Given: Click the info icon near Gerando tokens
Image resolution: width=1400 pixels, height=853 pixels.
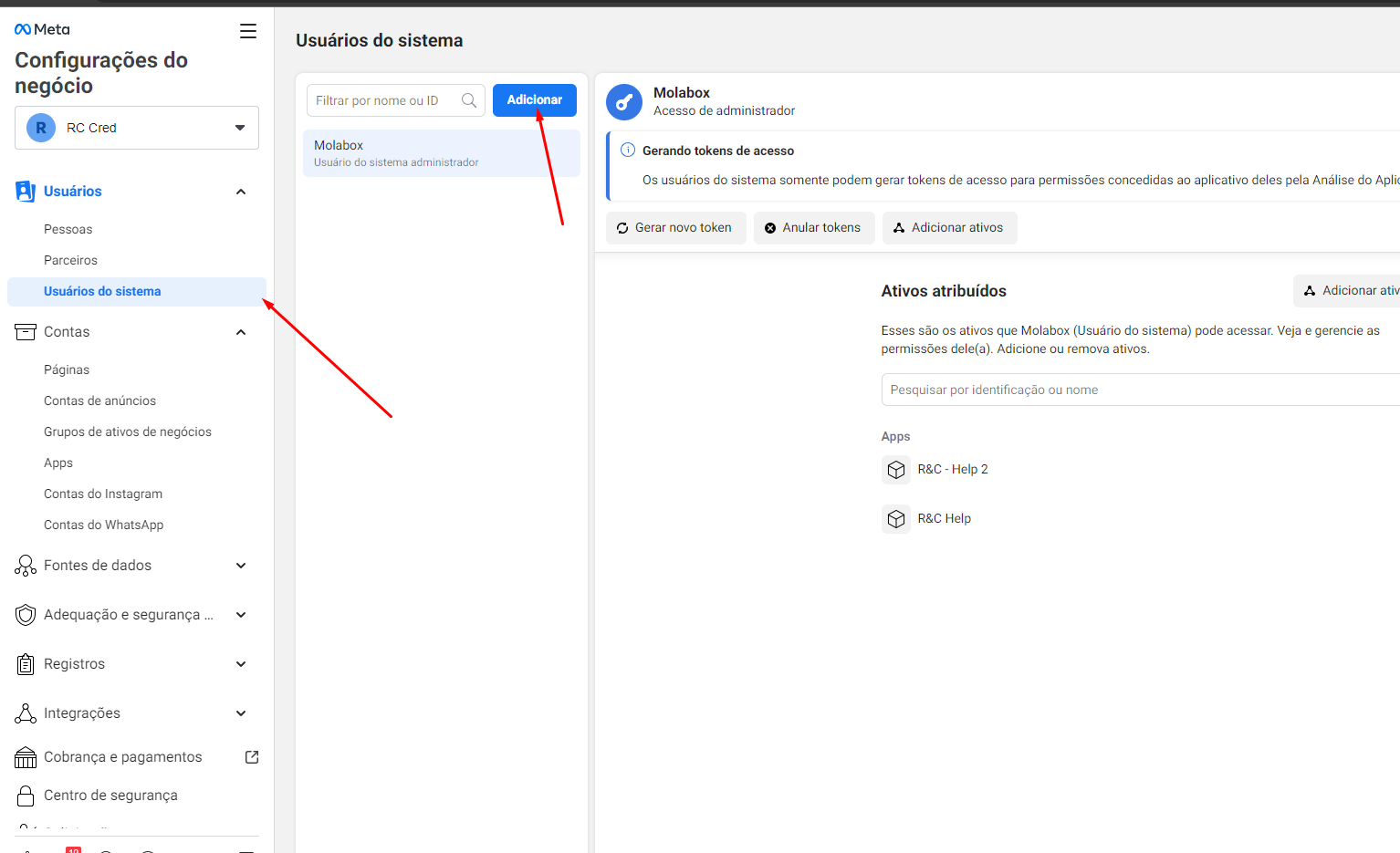Looking at the screenshot, I should [628, 150].
